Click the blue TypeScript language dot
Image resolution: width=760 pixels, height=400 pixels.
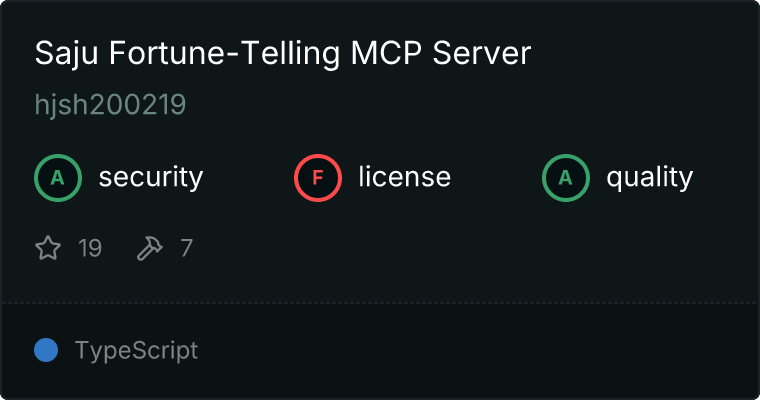46,350
